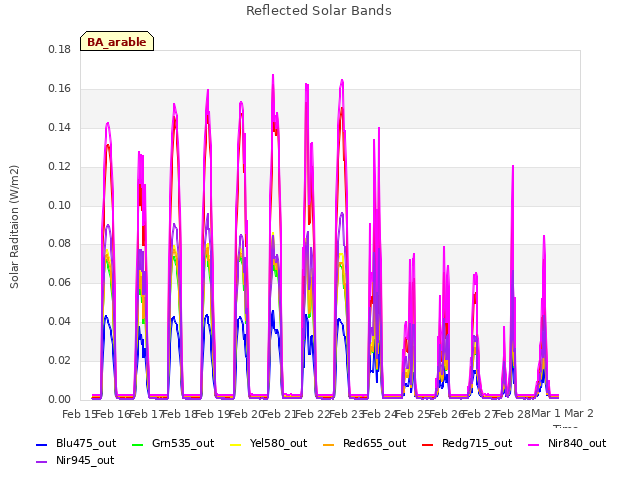Image resolution: width=640 pixels, height=480 pixels.
Task: Toggle the Grn535_out legend entry
Action: [x=173, y=443]
